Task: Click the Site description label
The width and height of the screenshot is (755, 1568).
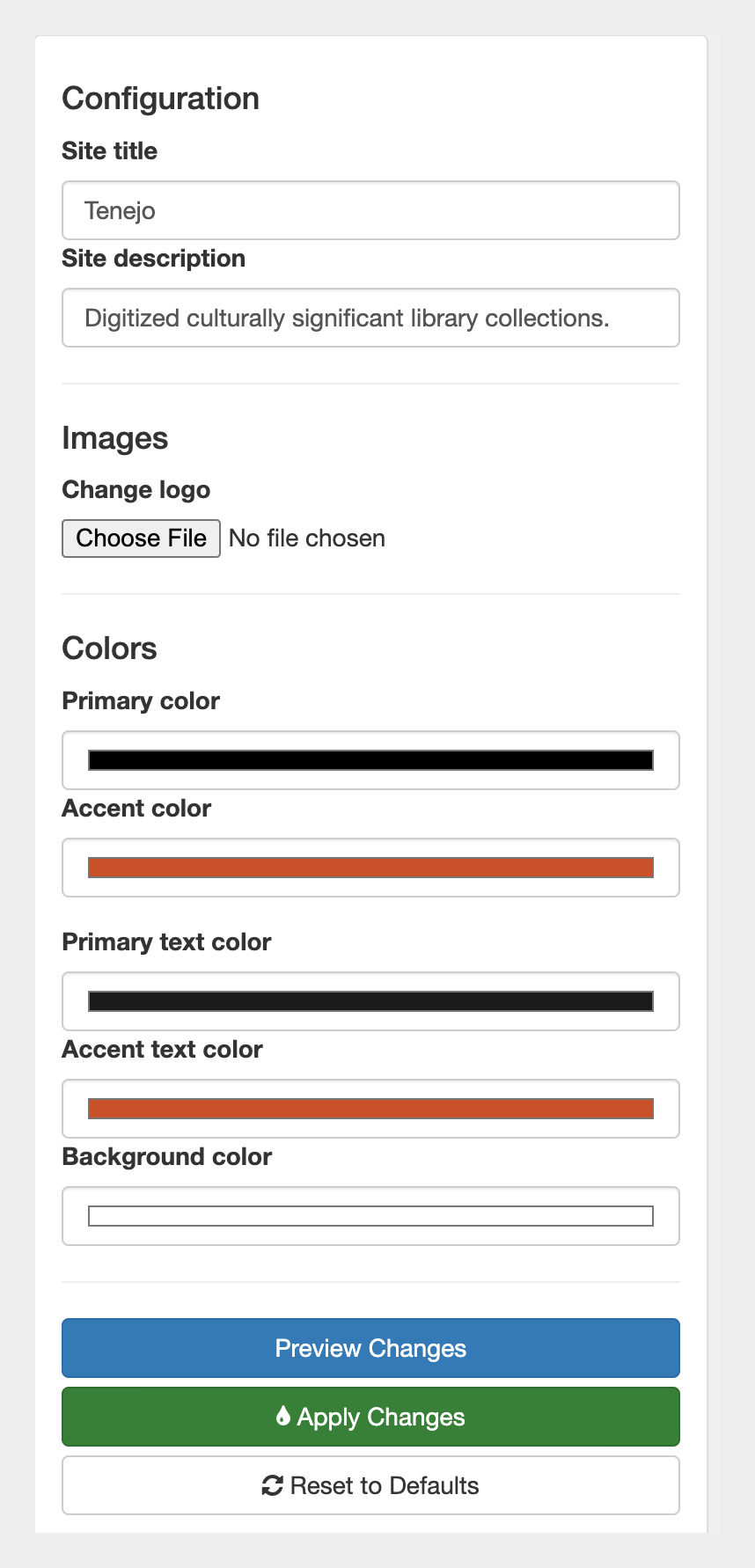Action: coord(153,259)
